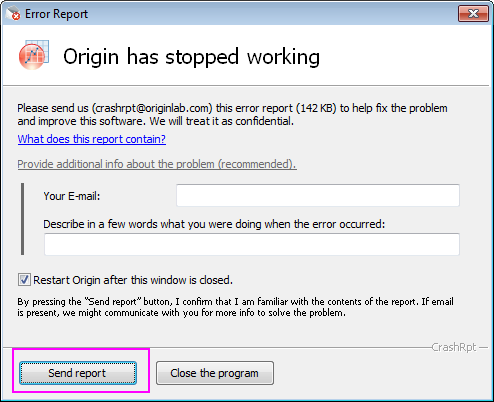The height and width of the screenshot is (402, 494).
Task: Click the Send report button
Action: (x=78, y=373)
